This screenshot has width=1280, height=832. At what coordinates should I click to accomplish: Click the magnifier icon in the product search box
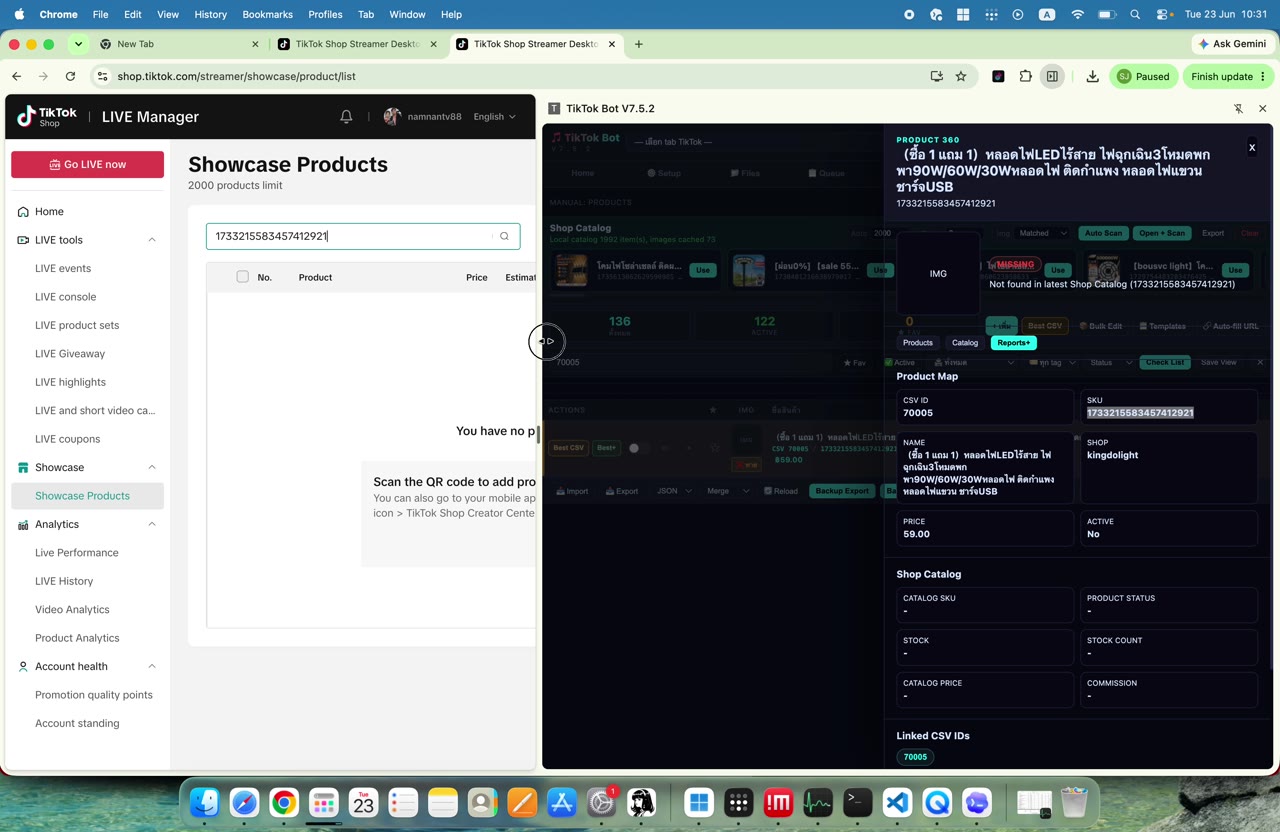[x=504, y=236]
